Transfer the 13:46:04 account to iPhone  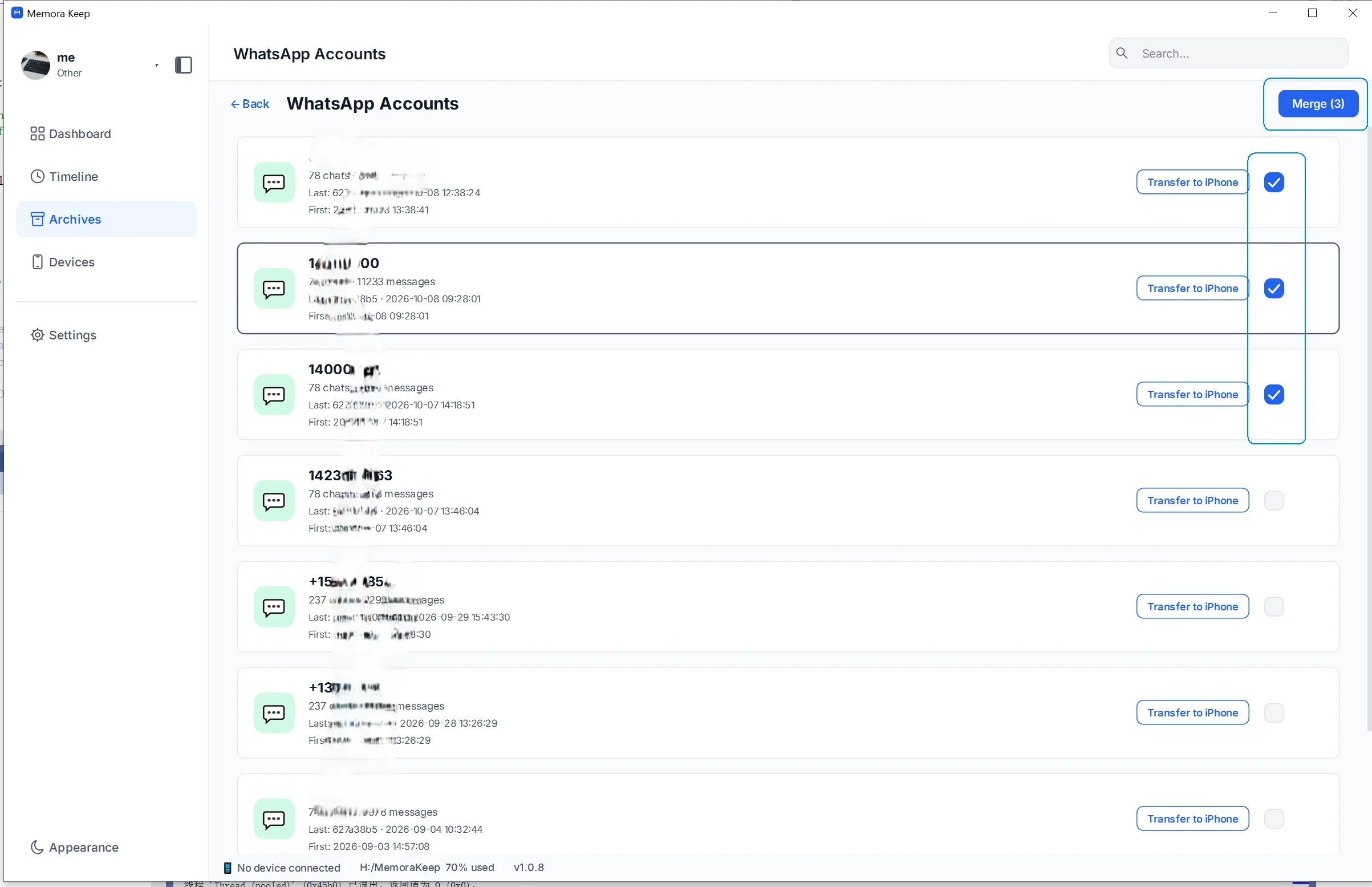click(x=1192, y=500)
